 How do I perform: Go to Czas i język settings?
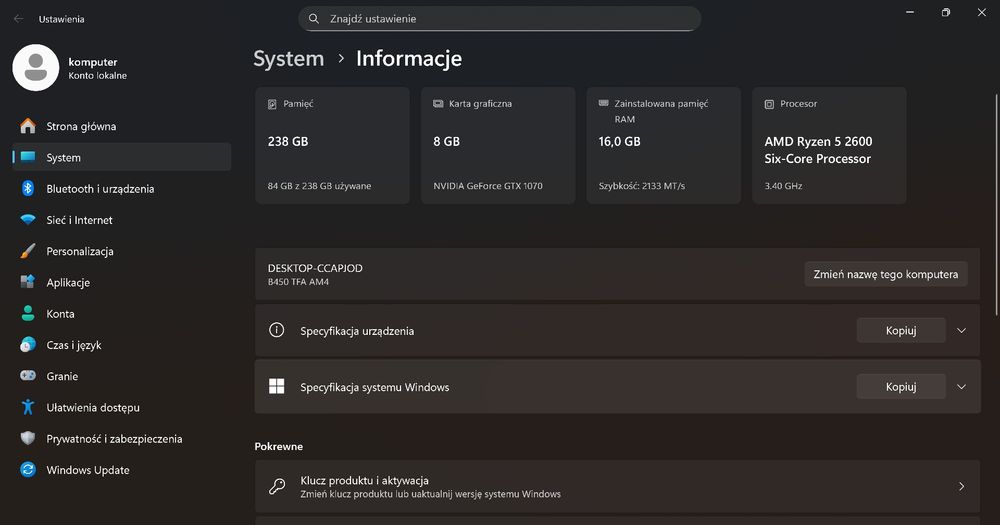(x=73, y=345)
